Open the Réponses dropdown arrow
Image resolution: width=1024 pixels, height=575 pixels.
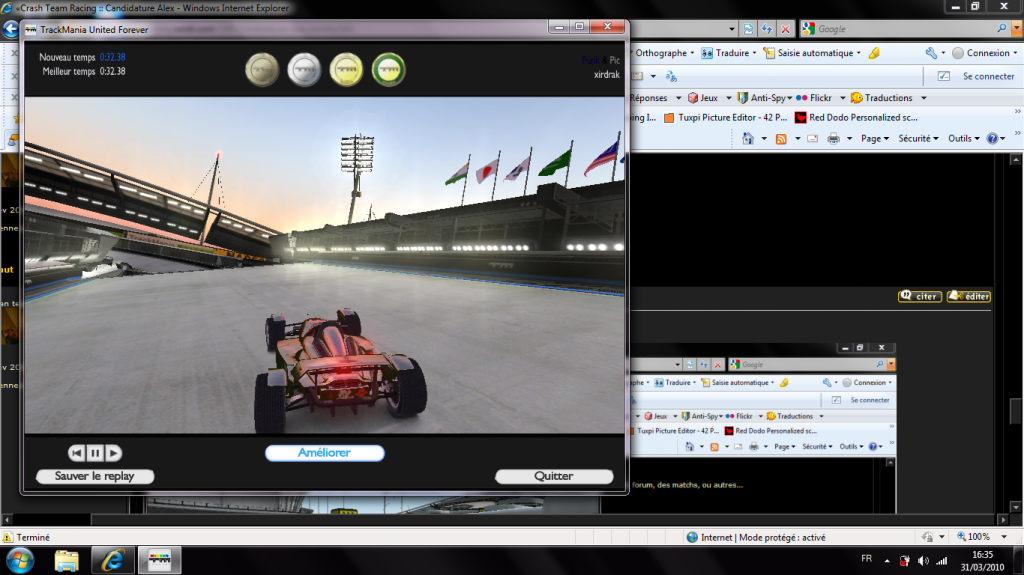[678, 98]
